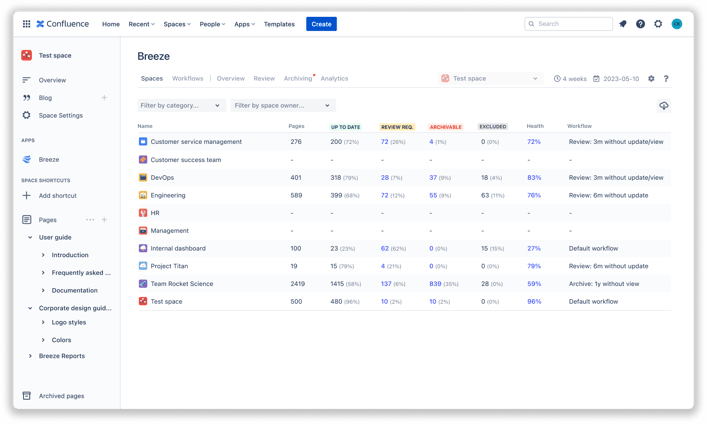Open archivable count 839 for Team Rocket Science
The width and height of the screenshot is (707, 424).
(435, 284)
